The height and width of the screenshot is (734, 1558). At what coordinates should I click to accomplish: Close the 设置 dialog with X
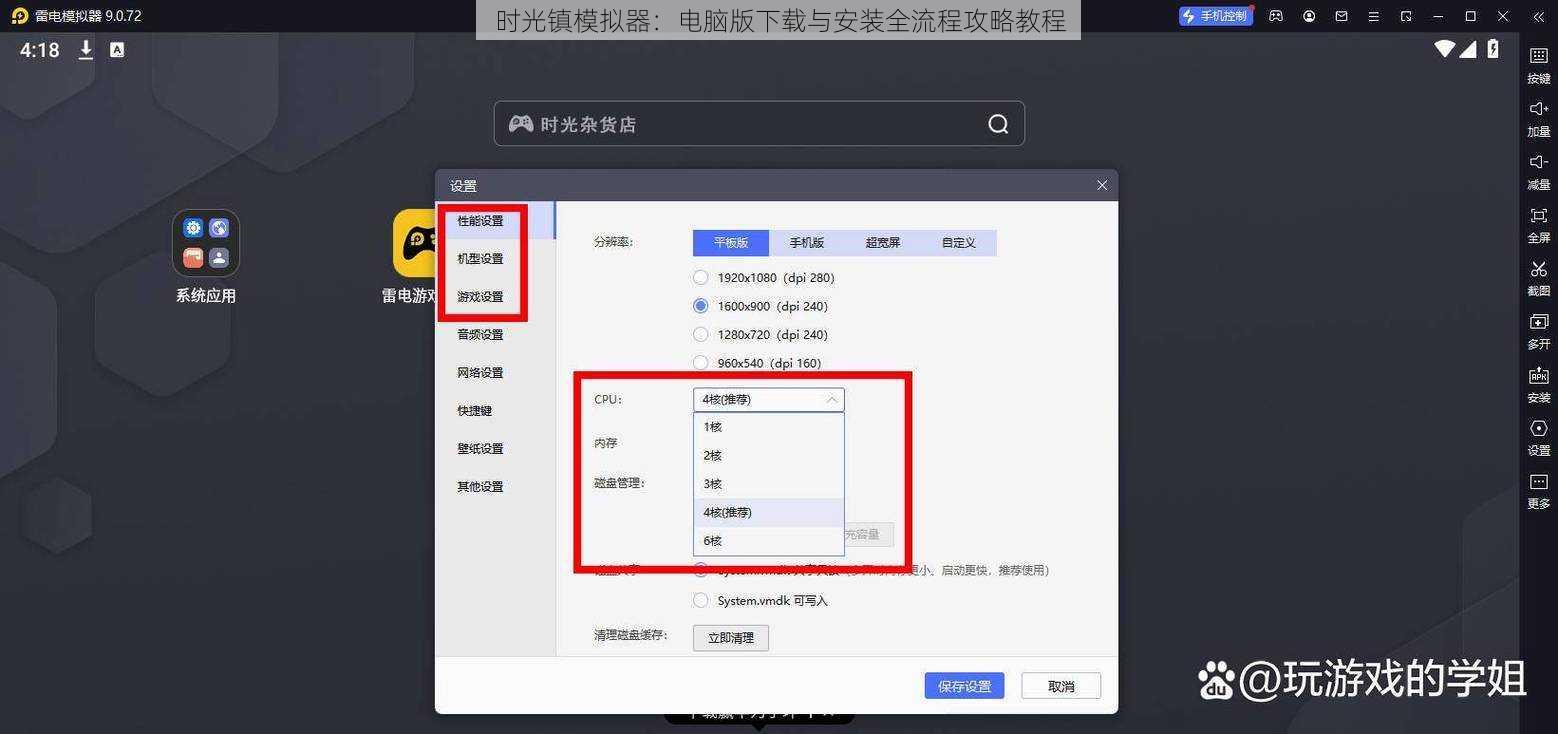pos(1102,185)
